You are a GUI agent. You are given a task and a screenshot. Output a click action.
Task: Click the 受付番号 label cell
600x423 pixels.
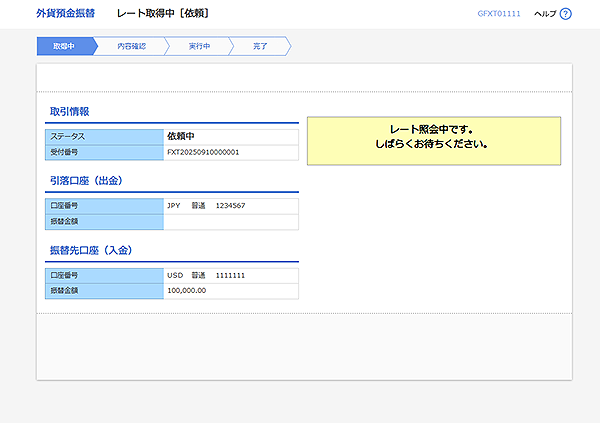104,152
